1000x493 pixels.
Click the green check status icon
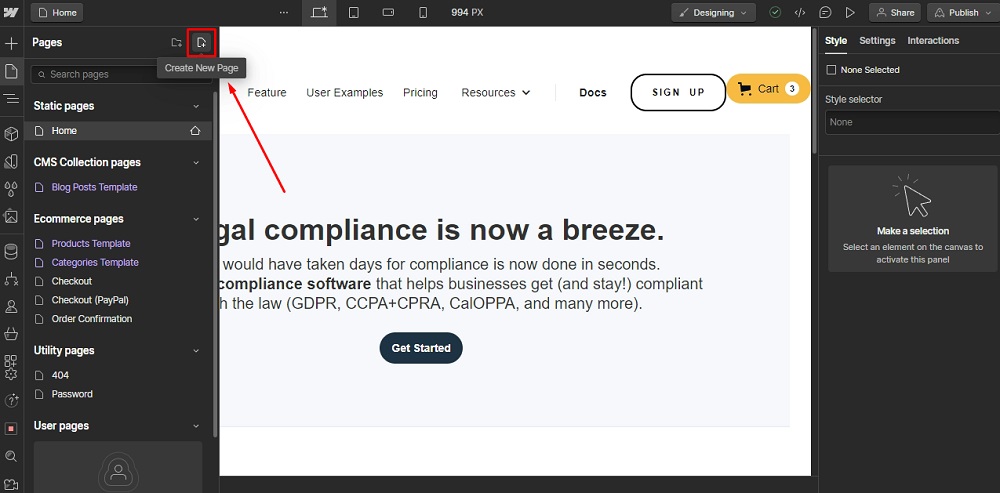coord(775,13)
